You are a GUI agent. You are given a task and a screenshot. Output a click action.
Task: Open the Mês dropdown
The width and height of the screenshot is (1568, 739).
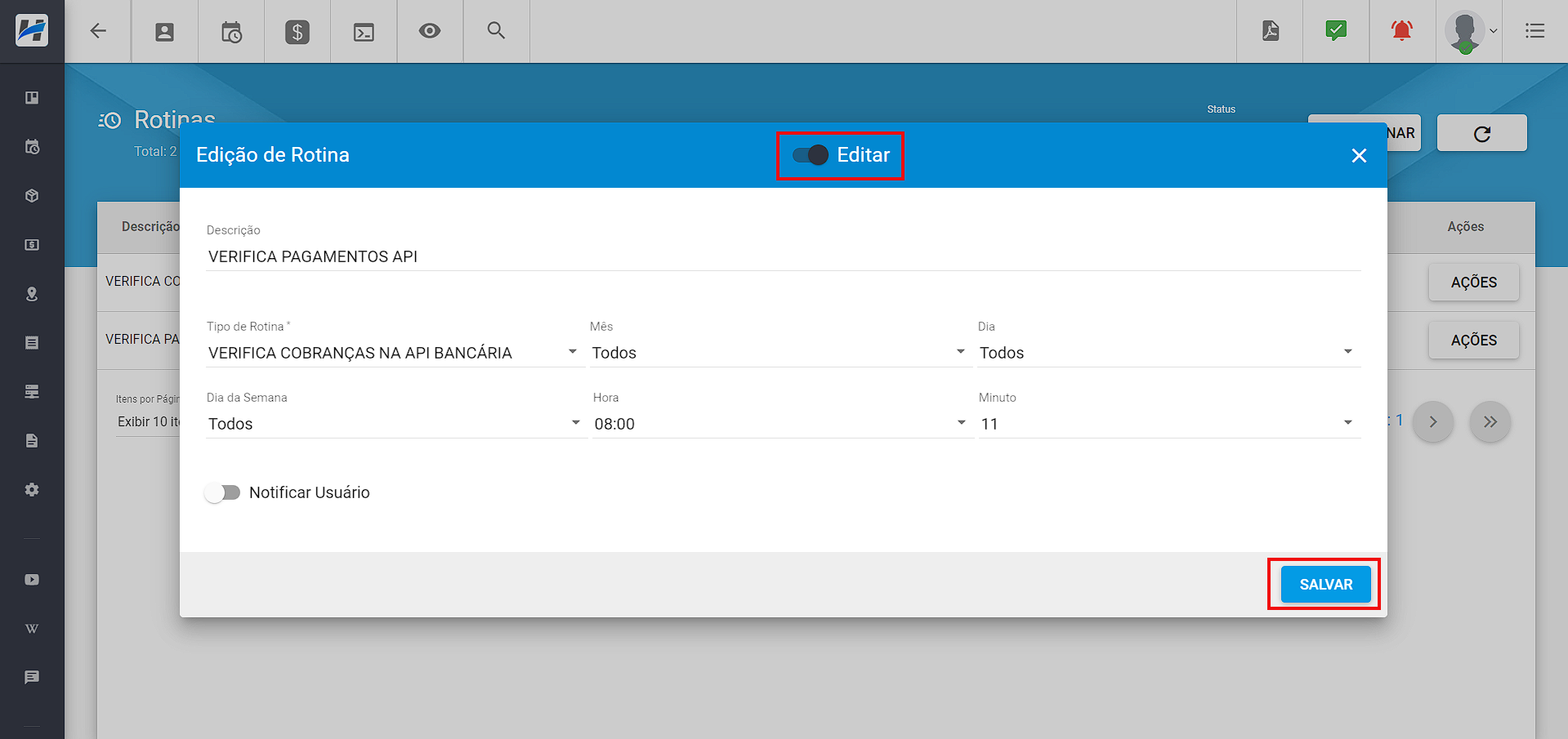[x=780, y=353]
